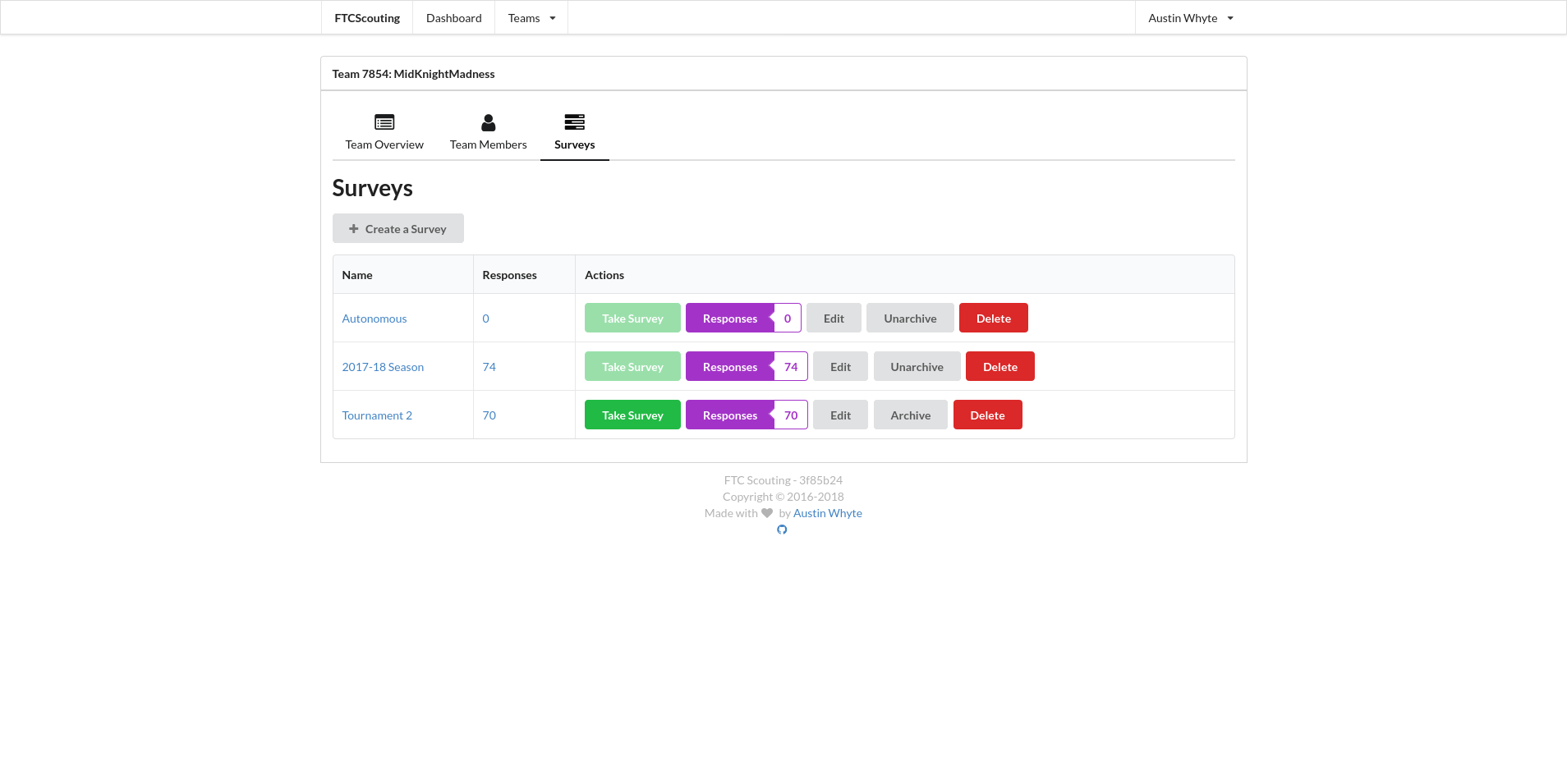Unarchive the Autonomous survey

(909, 319)
